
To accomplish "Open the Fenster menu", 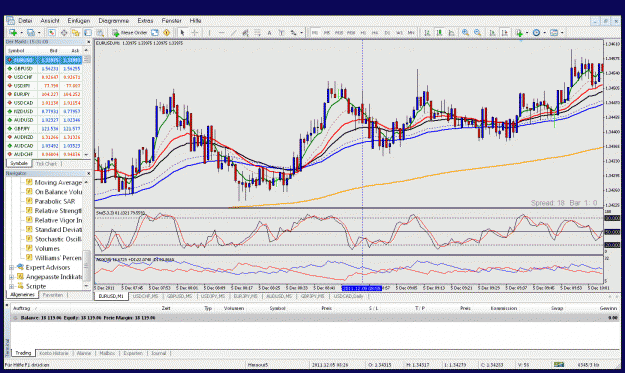I will (x=171, y=21).
